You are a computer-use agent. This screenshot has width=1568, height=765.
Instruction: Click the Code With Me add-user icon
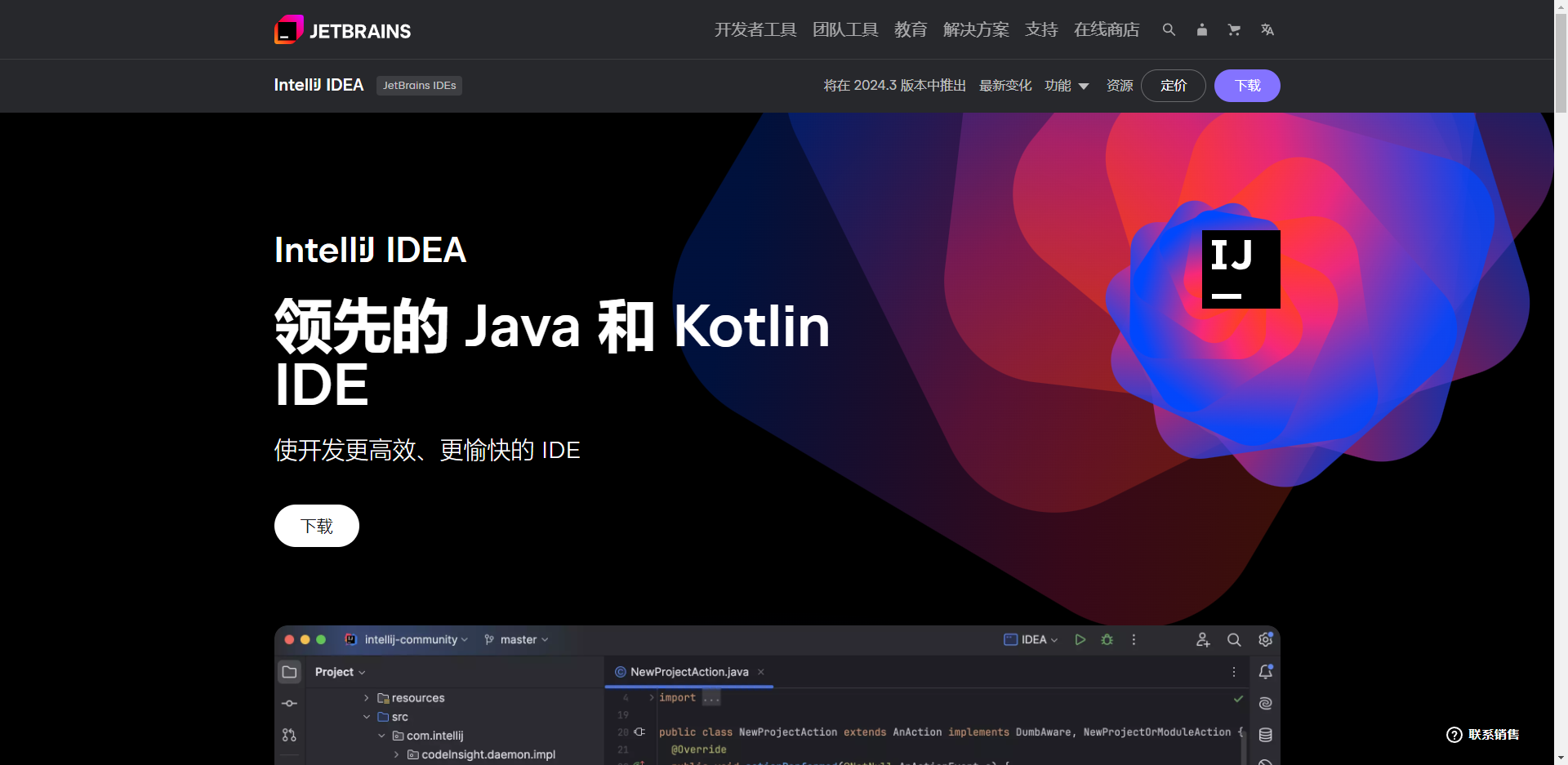(x=1203, y=639)
